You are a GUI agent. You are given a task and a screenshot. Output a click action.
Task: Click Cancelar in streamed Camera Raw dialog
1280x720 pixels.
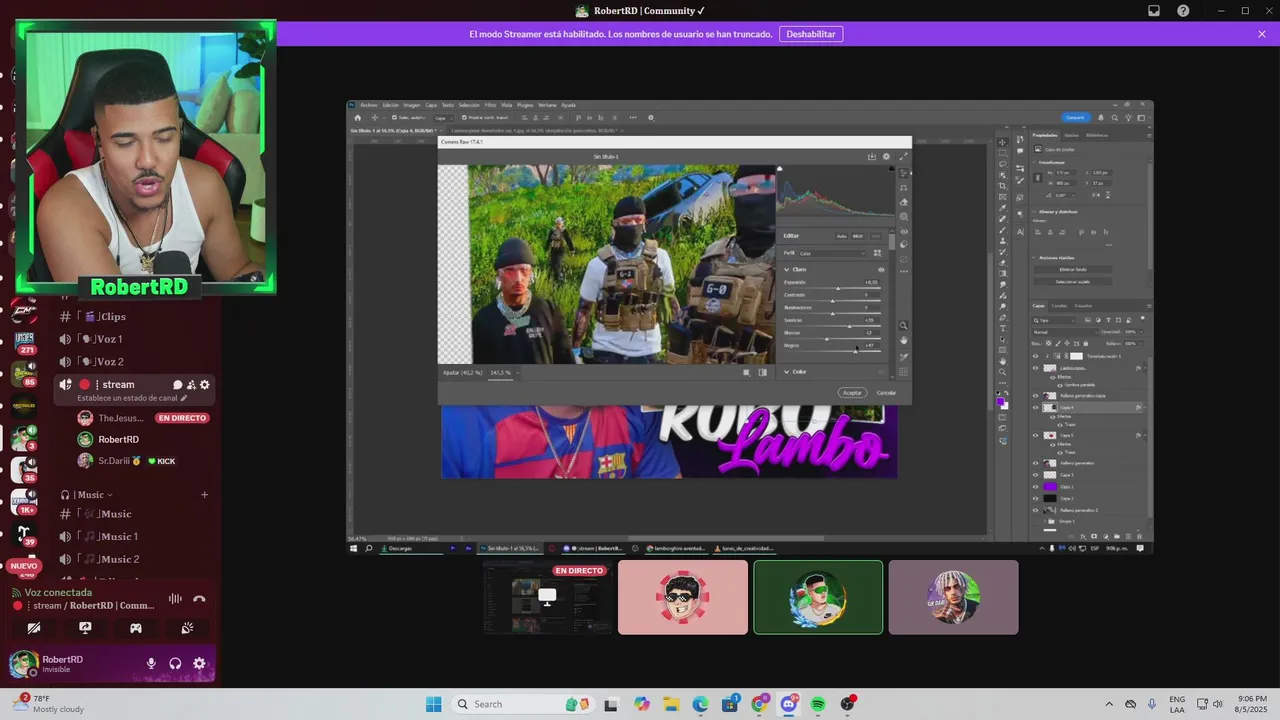[886, 392]
